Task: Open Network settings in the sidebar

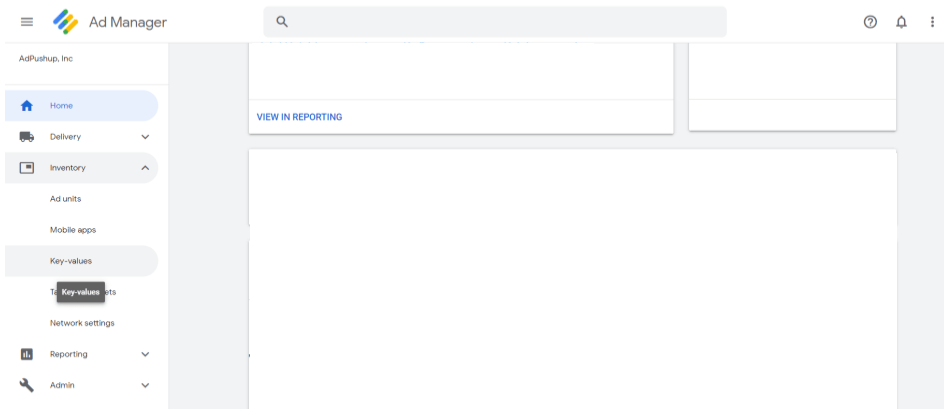Action: click(x=82, y=323)
